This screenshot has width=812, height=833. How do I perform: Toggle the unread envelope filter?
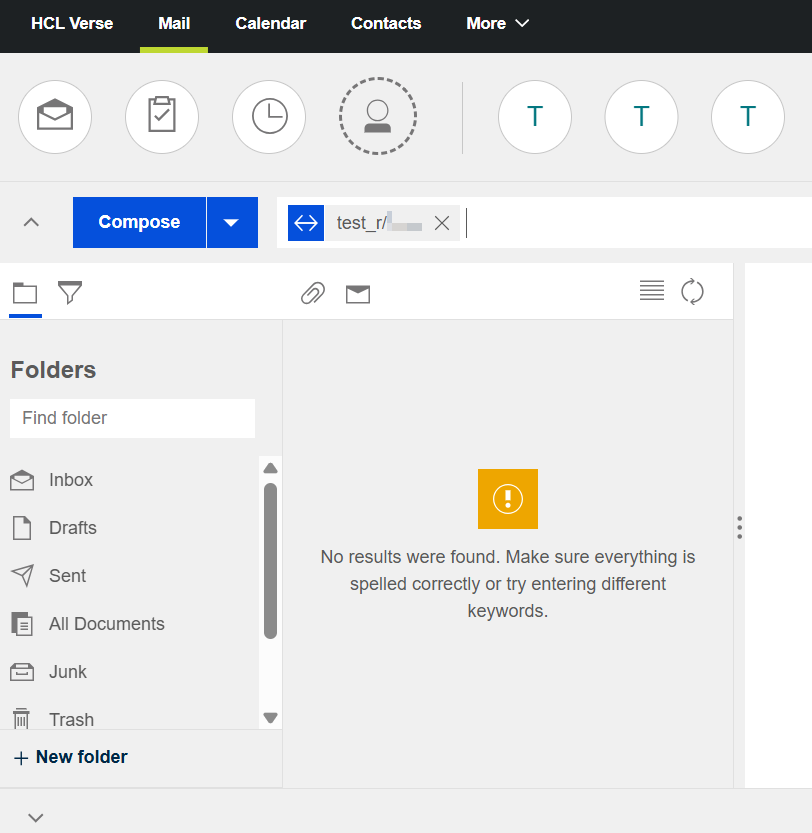(x=358, y=293)
